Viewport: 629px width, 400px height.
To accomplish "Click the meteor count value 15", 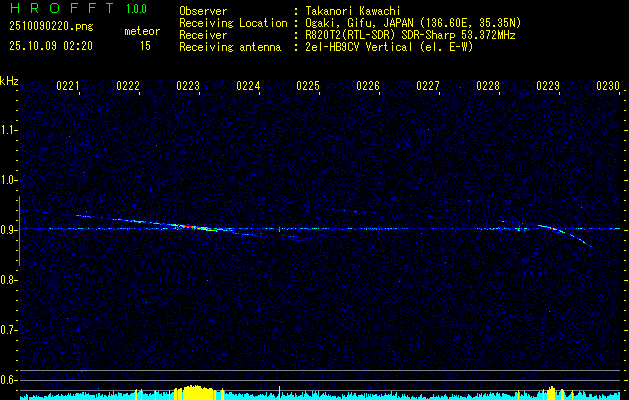I will (x=145, y=46).
